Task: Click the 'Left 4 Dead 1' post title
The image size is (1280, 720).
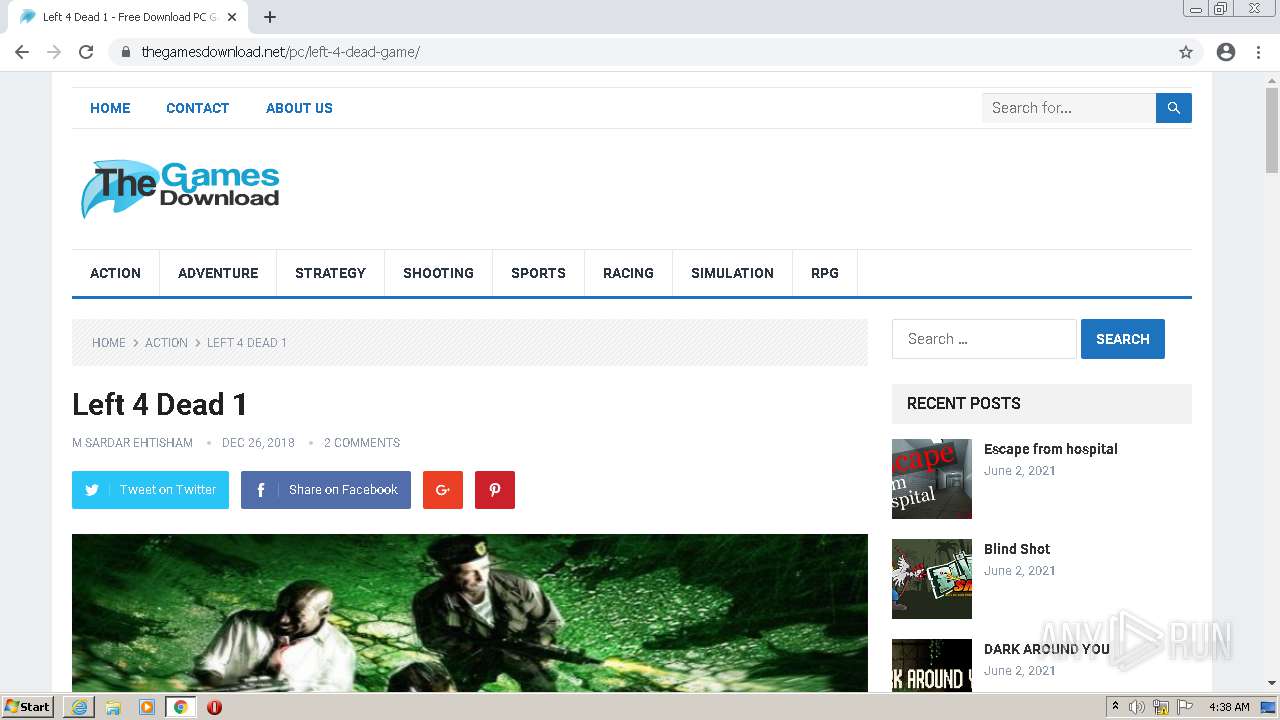Action: coord(160,404)
